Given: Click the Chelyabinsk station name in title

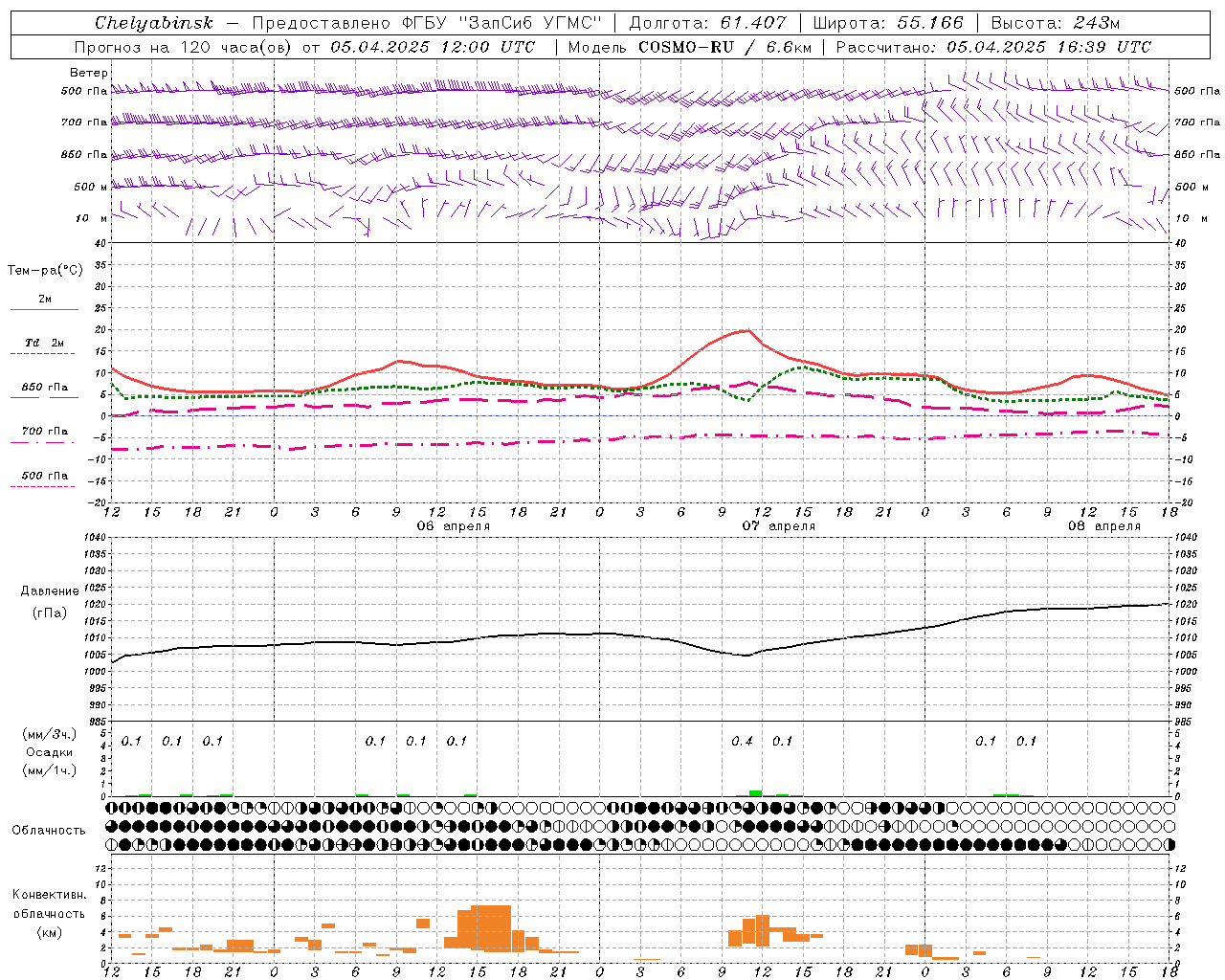Looking at the screenshot, I should pyautogui.click(x=154, y=23).
